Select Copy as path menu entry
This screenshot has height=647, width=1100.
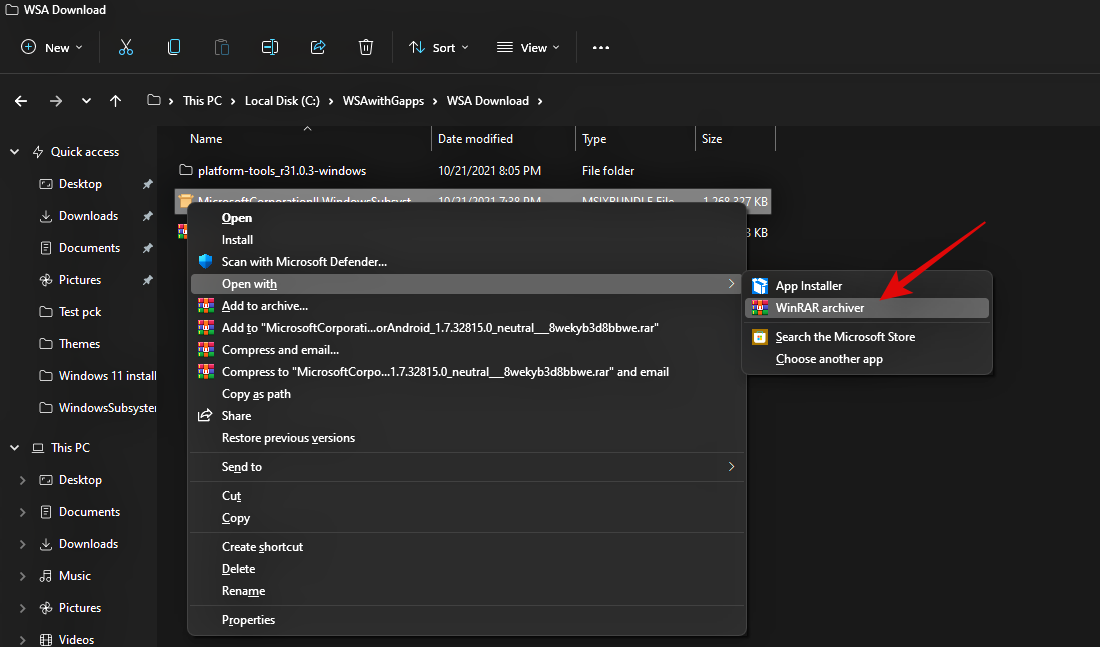256,394
